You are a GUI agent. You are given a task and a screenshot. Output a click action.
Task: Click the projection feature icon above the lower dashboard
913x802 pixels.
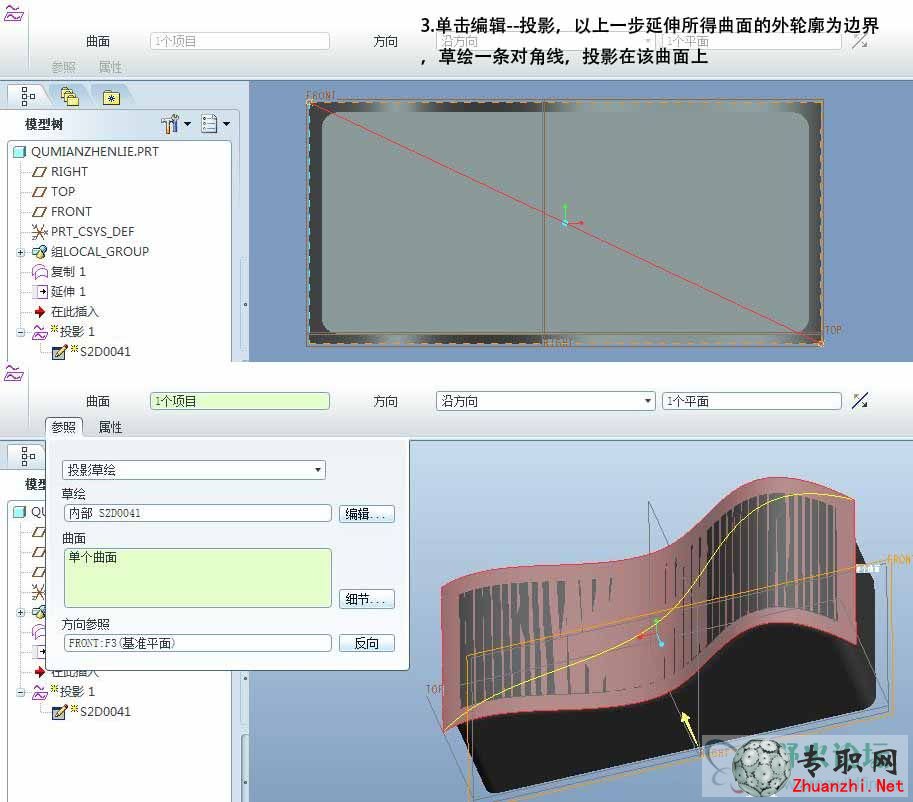(x=14, y=373)
